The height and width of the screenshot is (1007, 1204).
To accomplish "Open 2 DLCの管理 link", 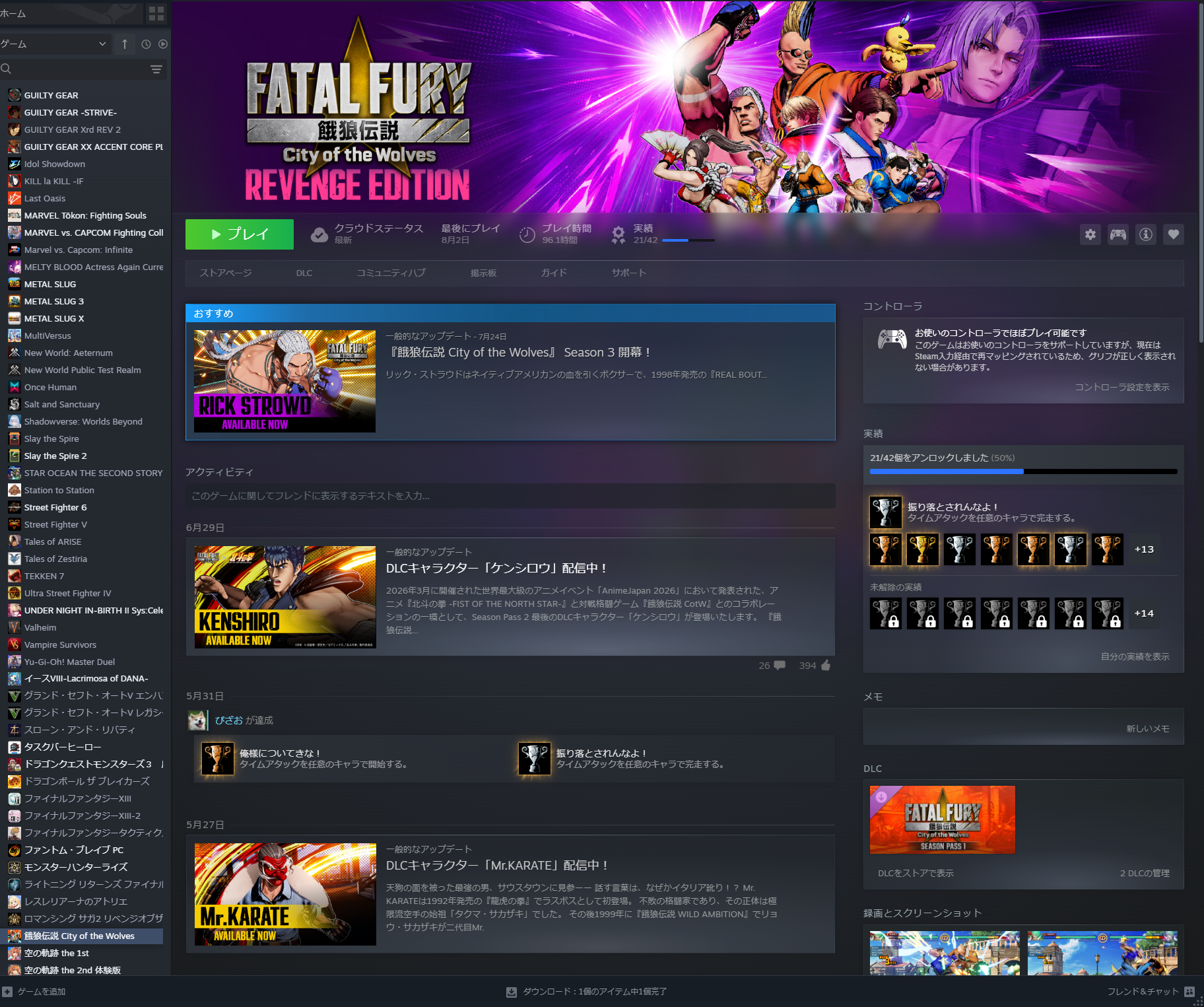I will 1145,873.
